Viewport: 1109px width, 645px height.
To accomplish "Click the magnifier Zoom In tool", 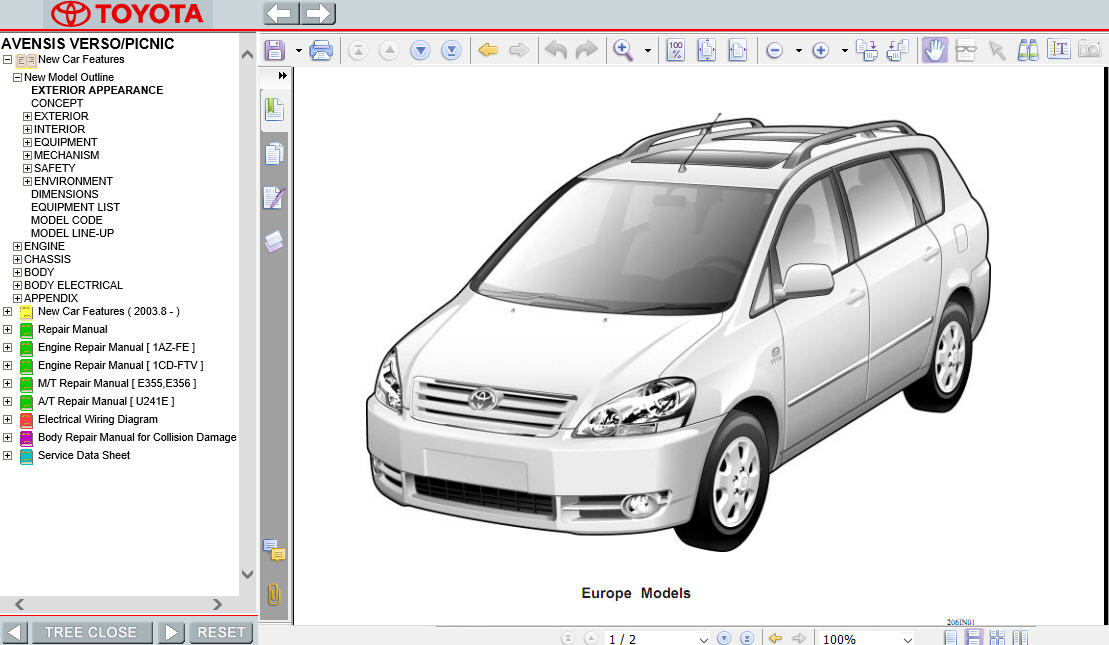I will 623,50.
